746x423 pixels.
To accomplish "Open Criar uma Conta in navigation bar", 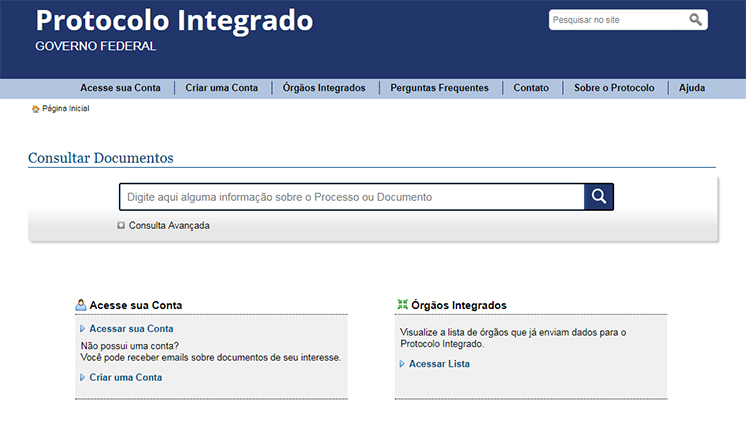I will [222, 88].
